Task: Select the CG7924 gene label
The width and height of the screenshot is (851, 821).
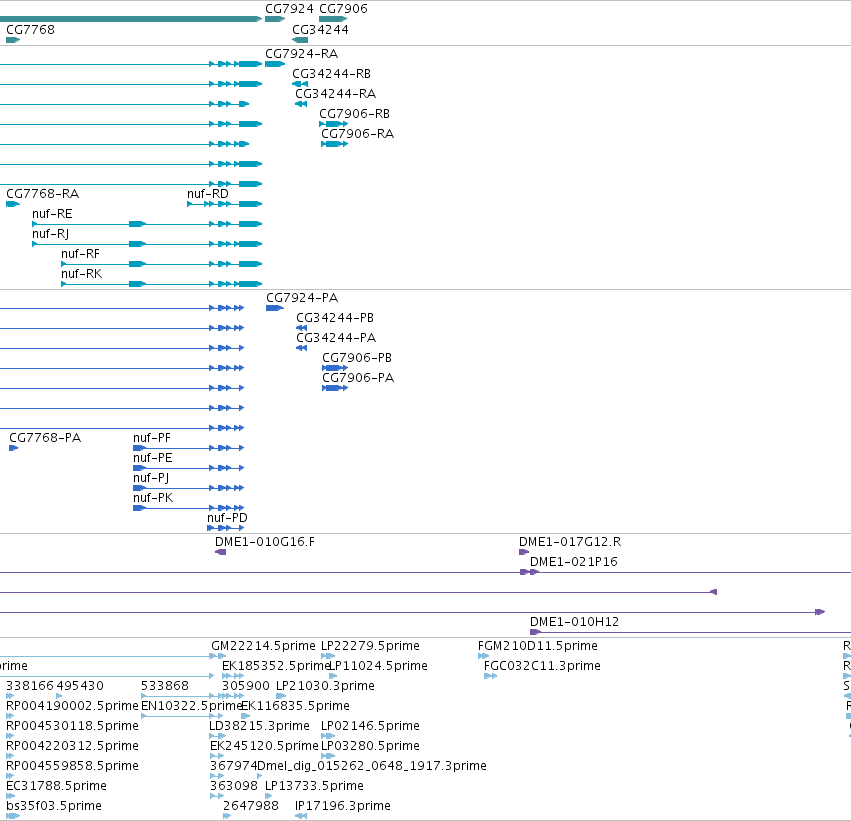Action: click(289, 9)
